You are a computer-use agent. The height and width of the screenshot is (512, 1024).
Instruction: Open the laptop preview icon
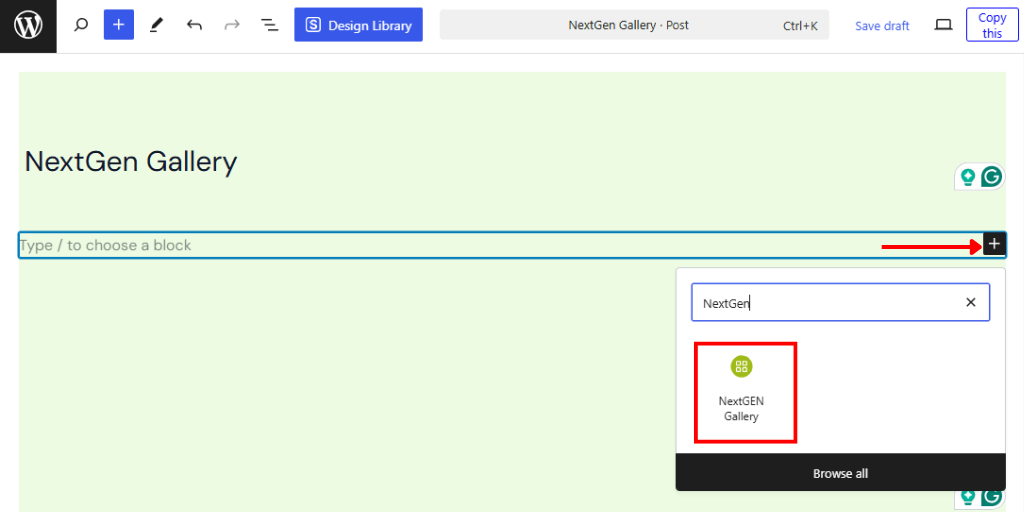943,25
